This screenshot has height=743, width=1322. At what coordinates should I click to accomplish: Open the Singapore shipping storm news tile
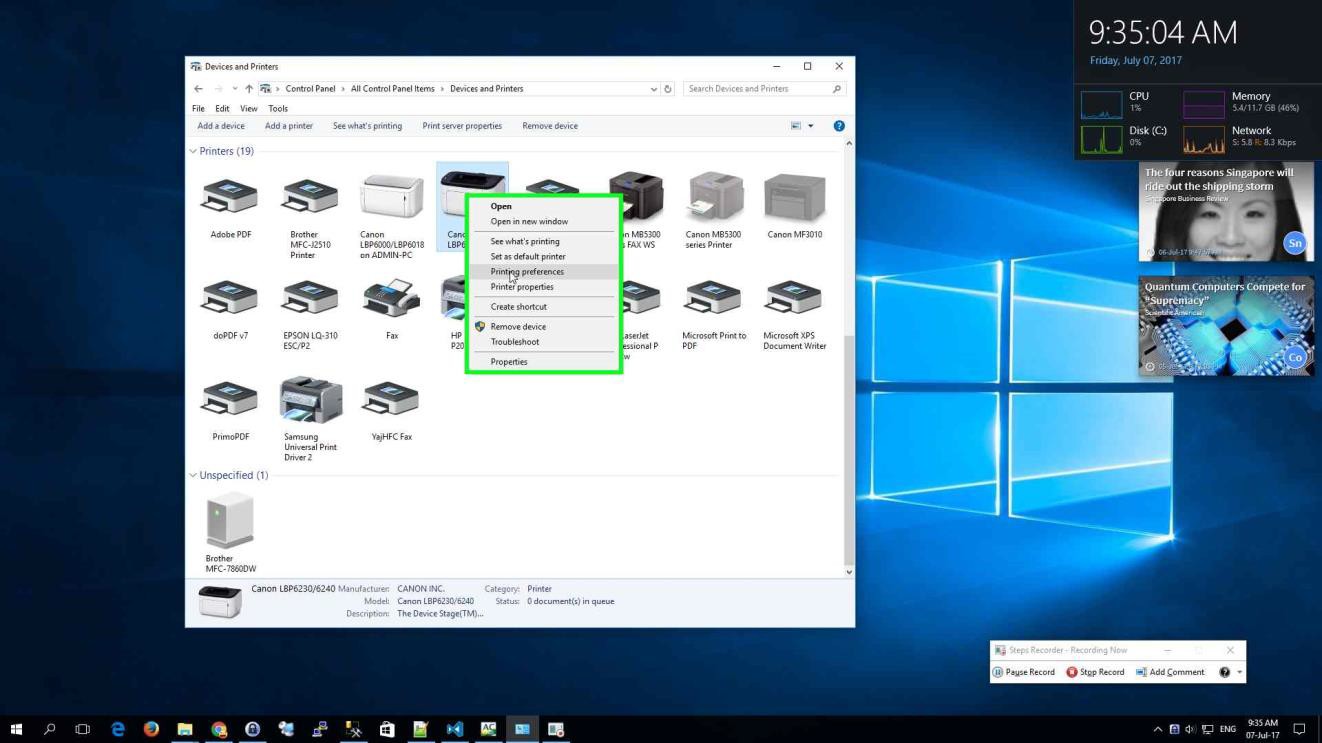click(1226, 212)
